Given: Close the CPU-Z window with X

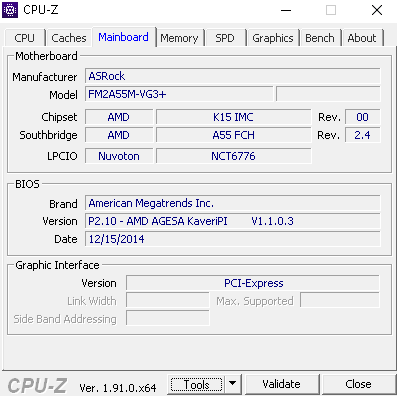Looking at the screenshot, I should [x=377, y=10].
